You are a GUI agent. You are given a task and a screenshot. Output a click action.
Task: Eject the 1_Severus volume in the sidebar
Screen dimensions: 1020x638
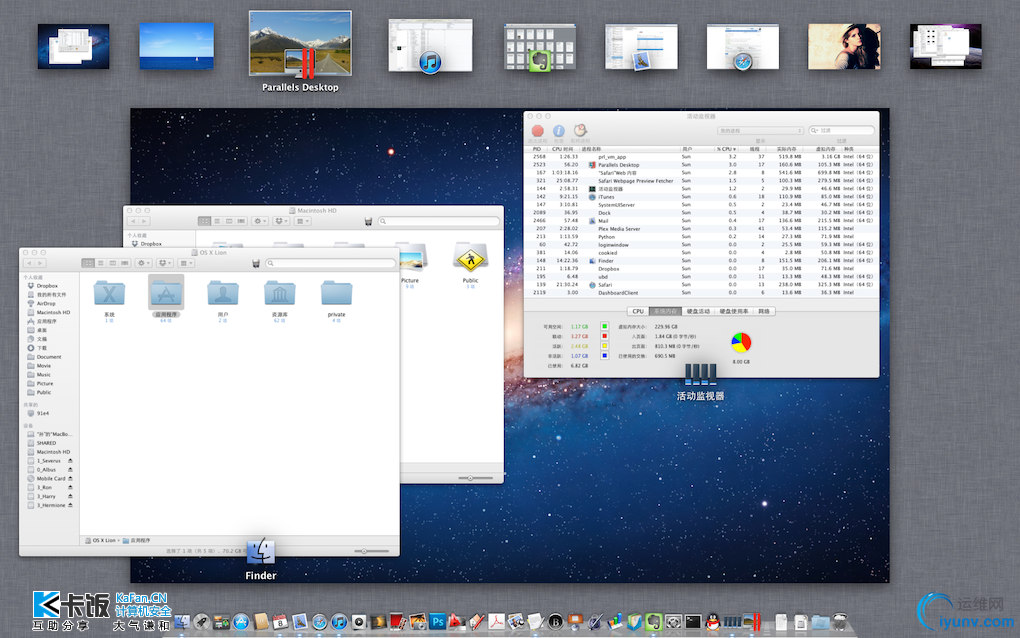tap(70, 460)
